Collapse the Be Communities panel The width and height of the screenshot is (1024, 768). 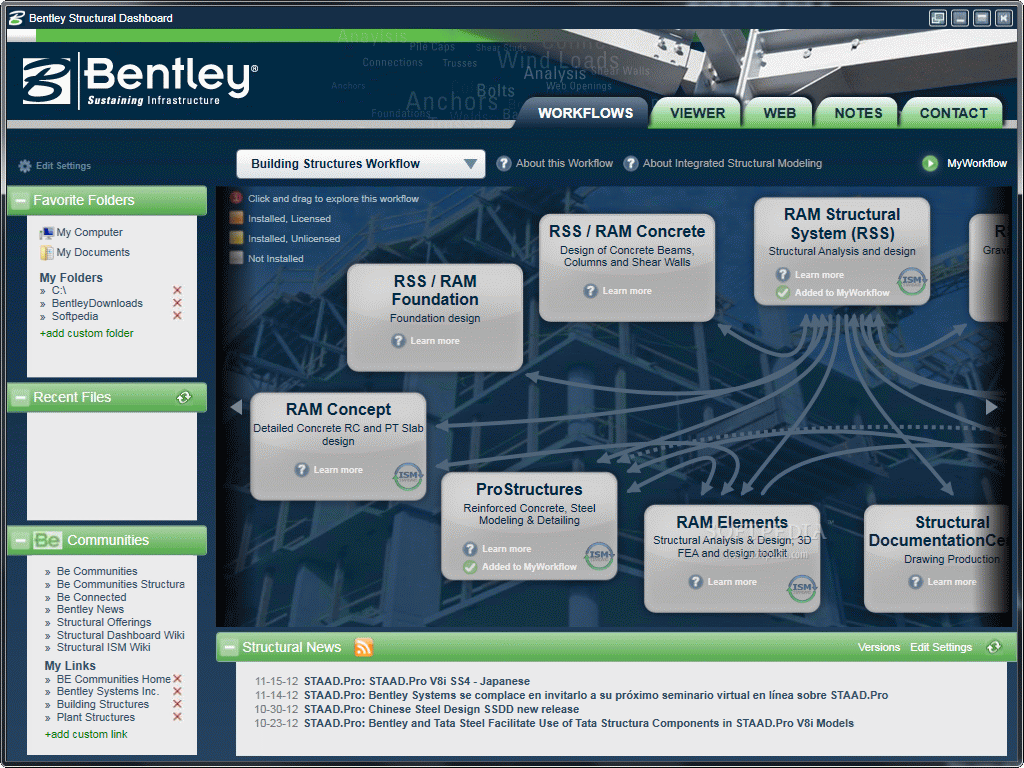[x=20, y=541]
